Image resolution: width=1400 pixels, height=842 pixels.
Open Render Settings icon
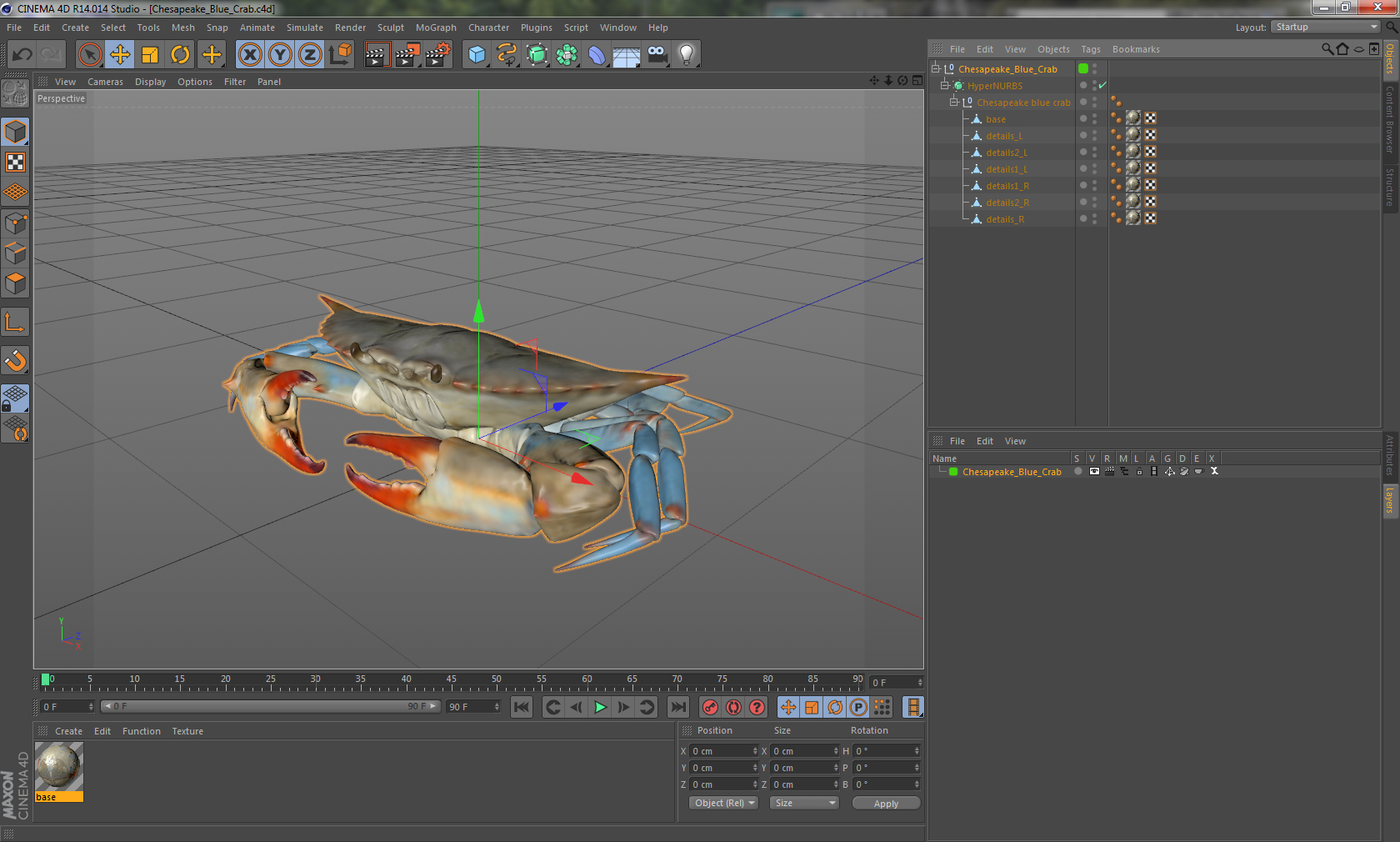click(x=438, y=55)
